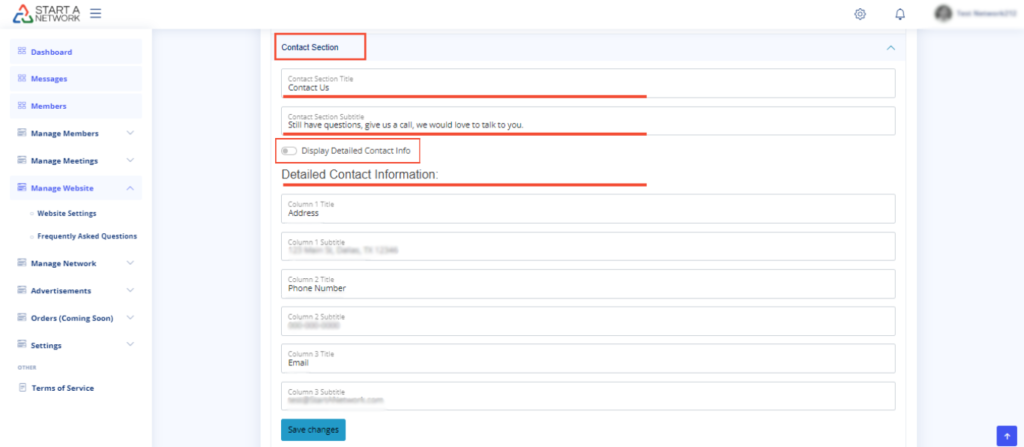Go to the Members page
The height and width of the screenshot is (447, 1024).
click(x=49, y=105)
